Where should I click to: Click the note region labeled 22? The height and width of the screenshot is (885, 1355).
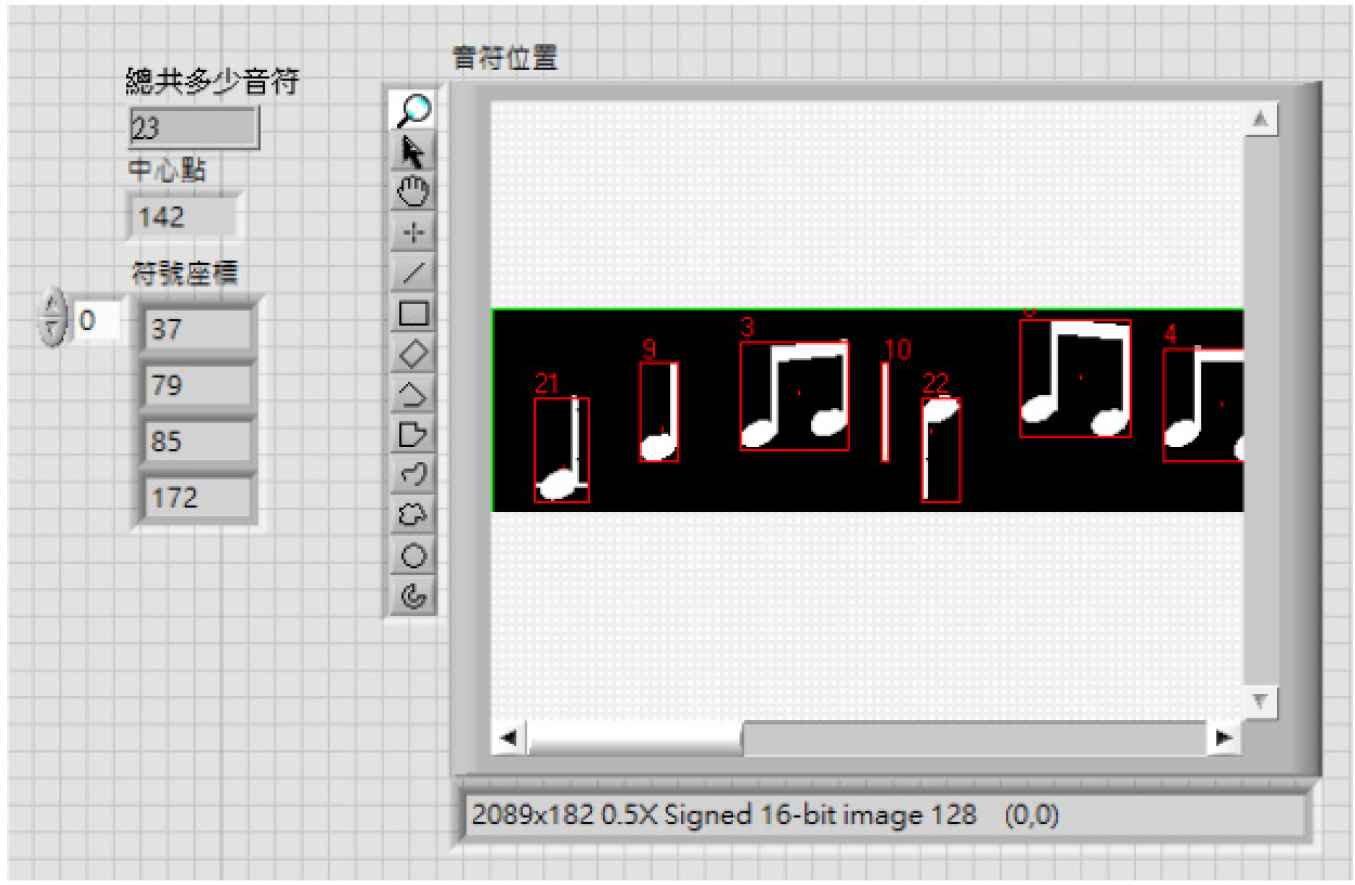(x=941, y=450)
